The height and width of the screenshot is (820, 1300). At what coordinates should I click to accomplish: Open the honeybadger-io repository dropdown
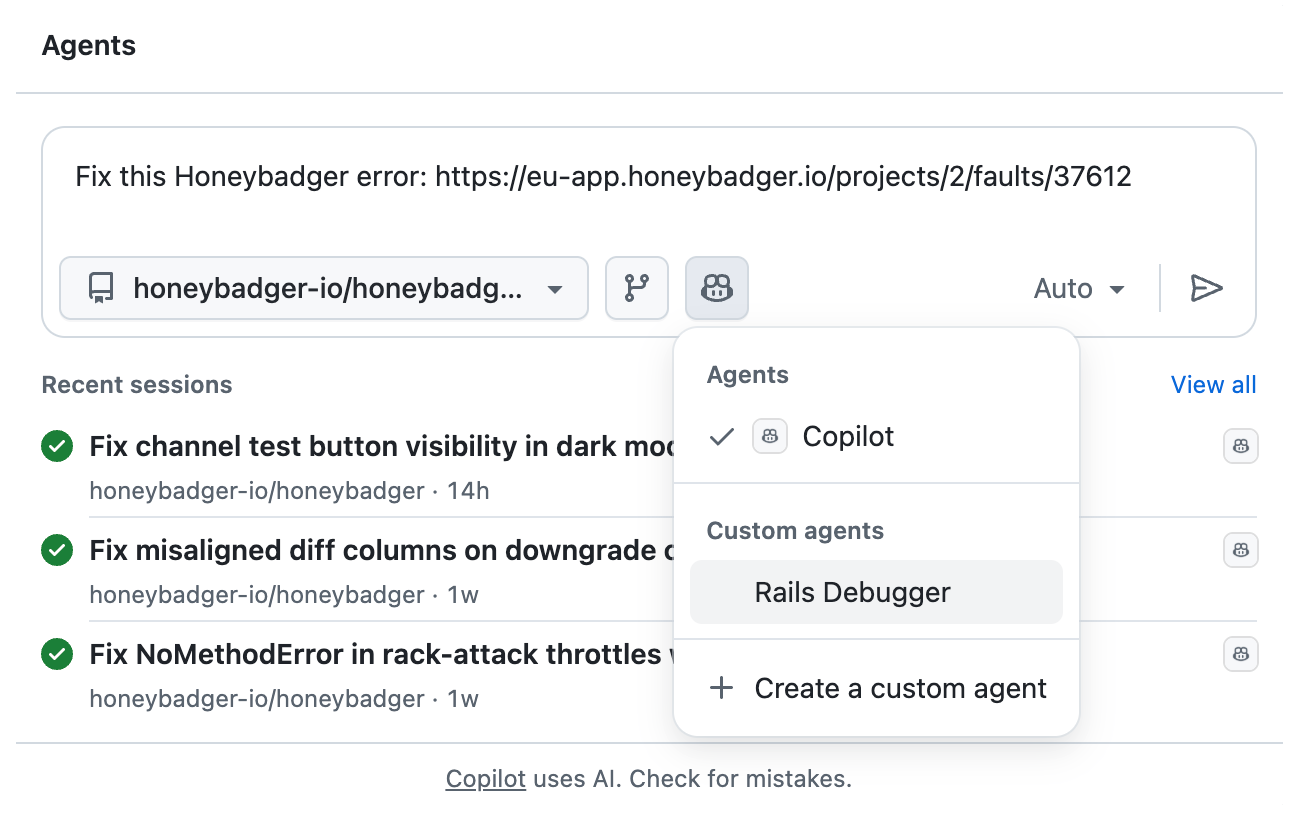tap(323, 288)
